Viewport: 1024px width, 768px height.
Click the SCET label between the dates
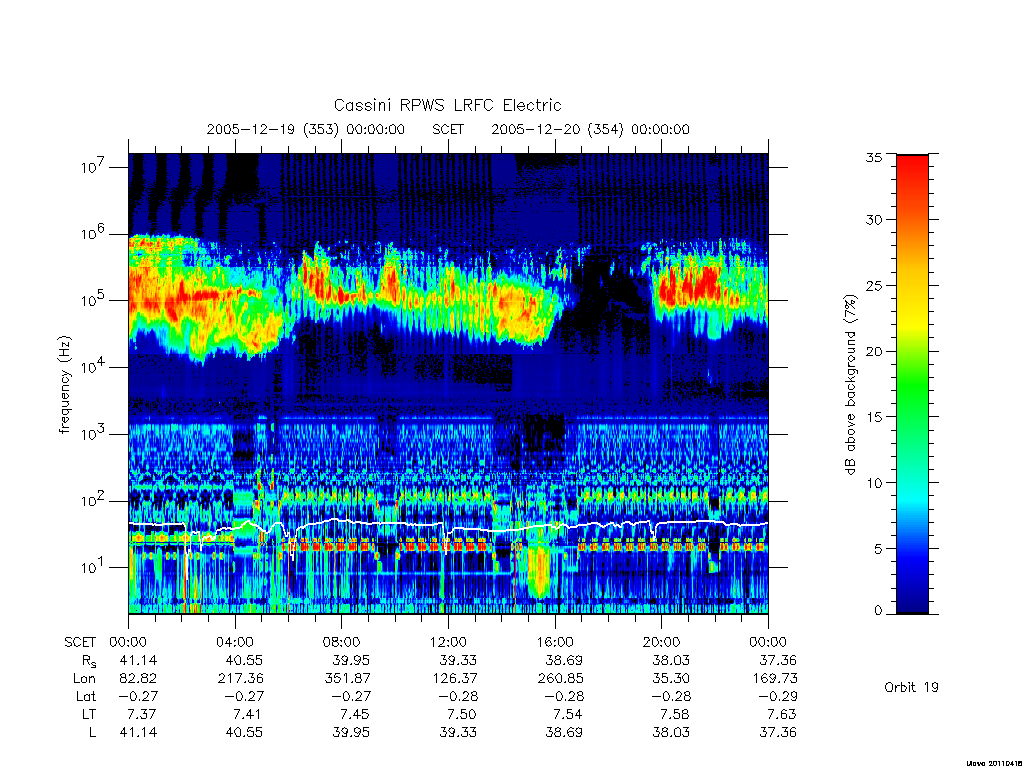pyautogui.click(x=448, y=129)
